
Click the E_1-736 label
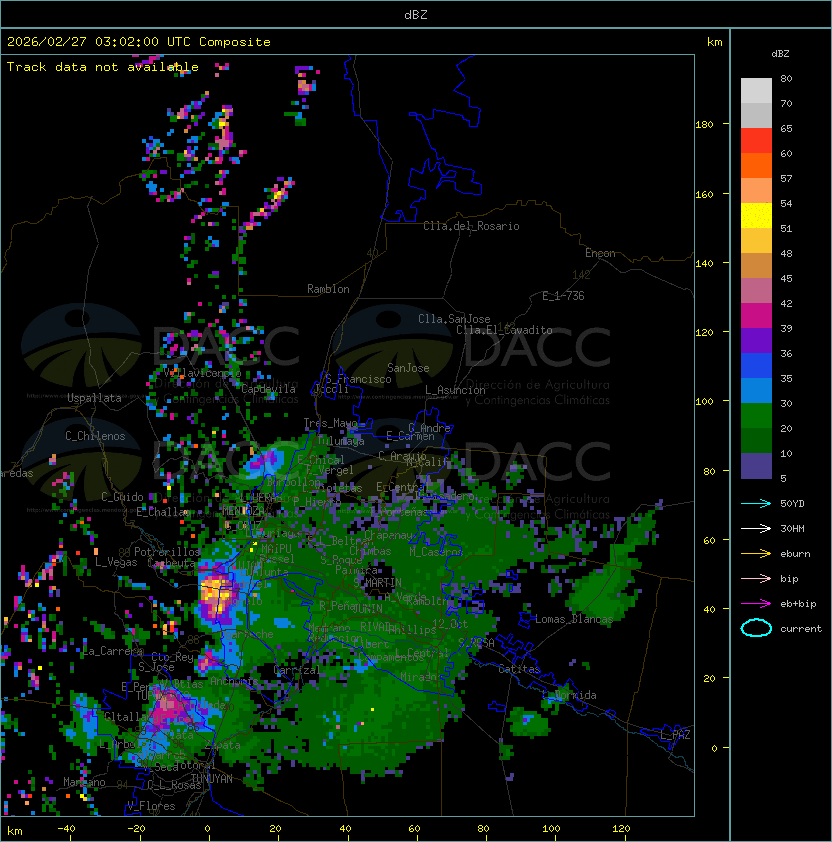pyautogui.click(x=563, y=296)
